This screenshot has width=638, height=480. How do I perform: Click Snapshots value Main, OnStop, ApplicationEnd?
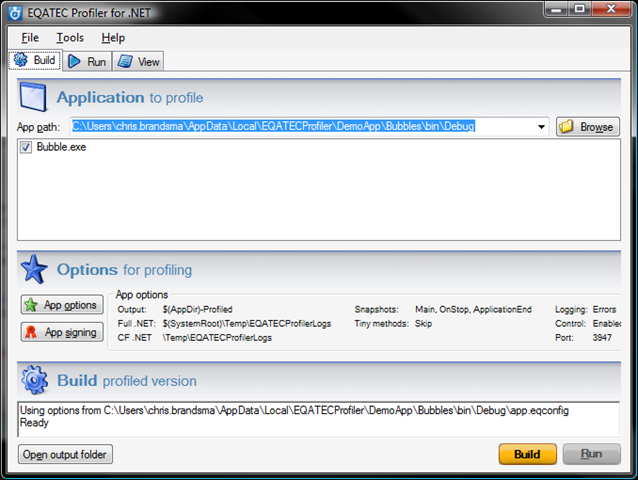(x=473, y=310)
